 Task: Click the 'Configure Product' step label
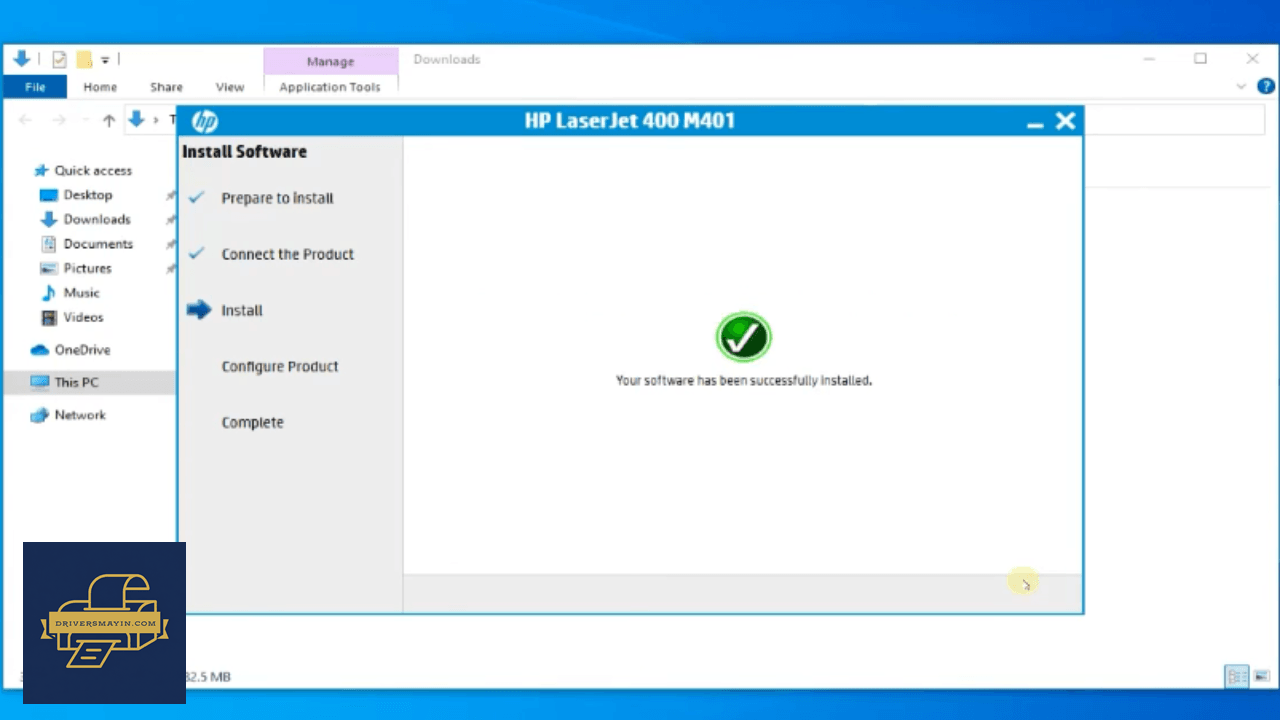[x=280, y=367]
